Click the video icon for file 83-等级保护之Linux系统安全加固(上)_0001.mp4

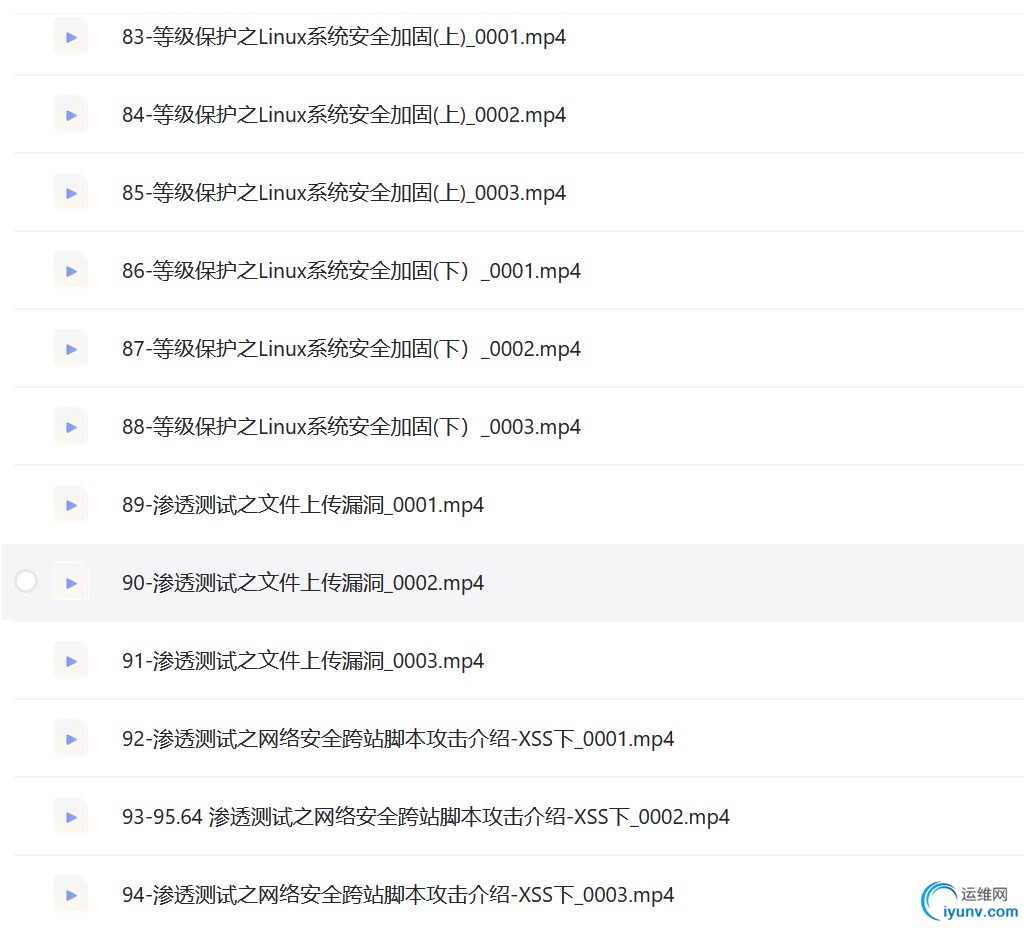71,37
